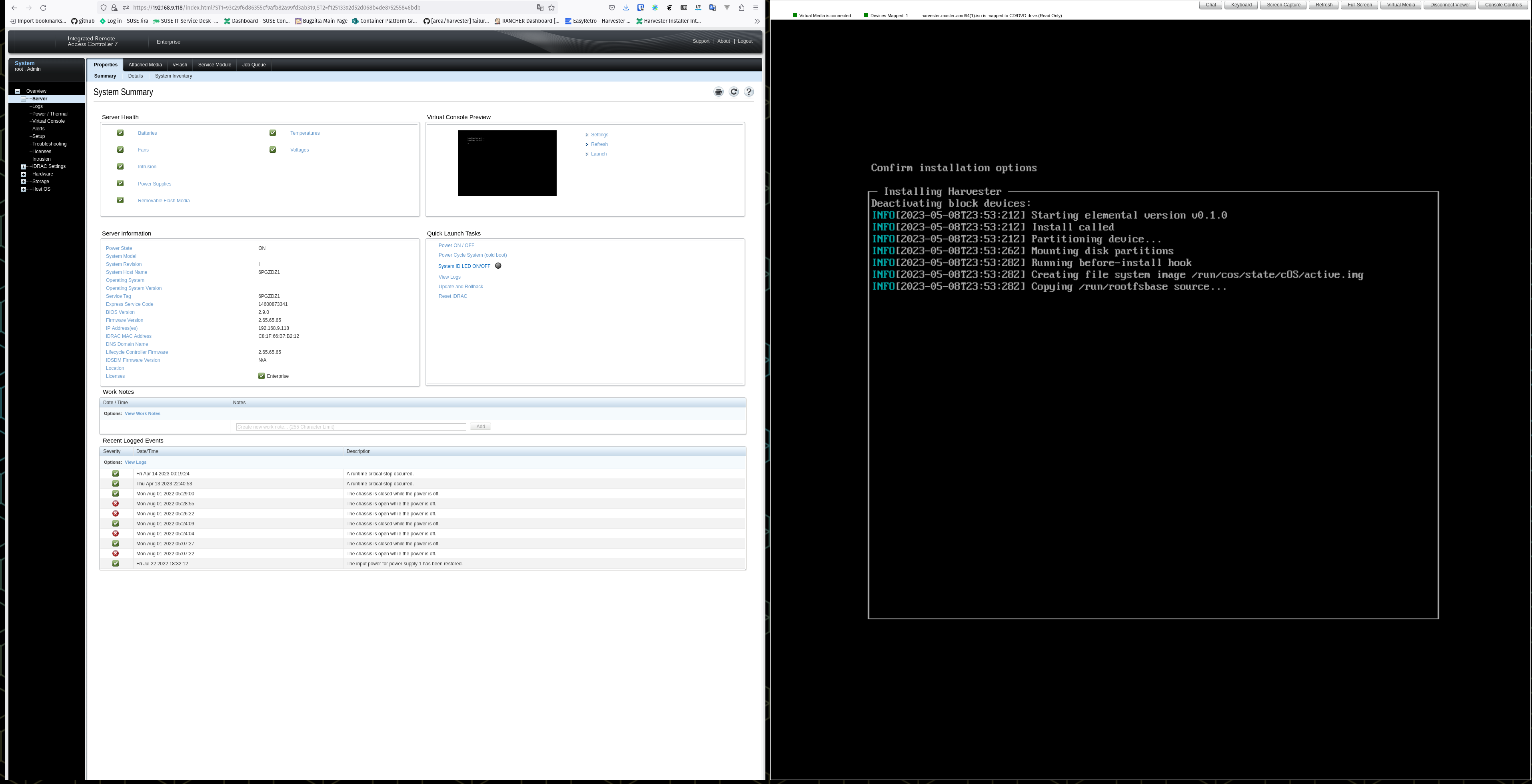Viewport: 1532px width, 784px height.
Task: Click the error icon beside Mon Aug 01 2022 05:28:55 event
Action: click(116, 503)
